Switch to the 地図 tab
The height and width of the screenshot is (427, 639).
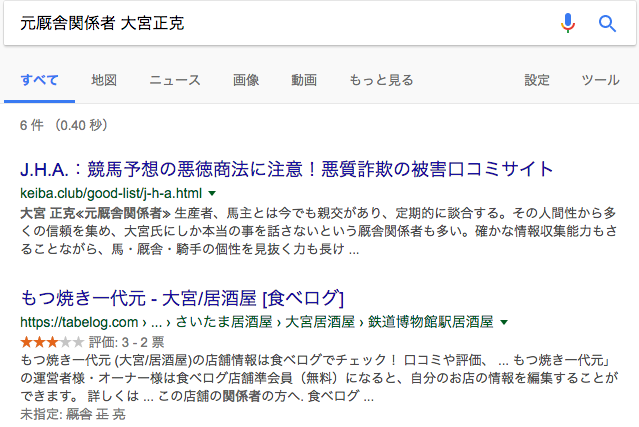click(104, 80)
